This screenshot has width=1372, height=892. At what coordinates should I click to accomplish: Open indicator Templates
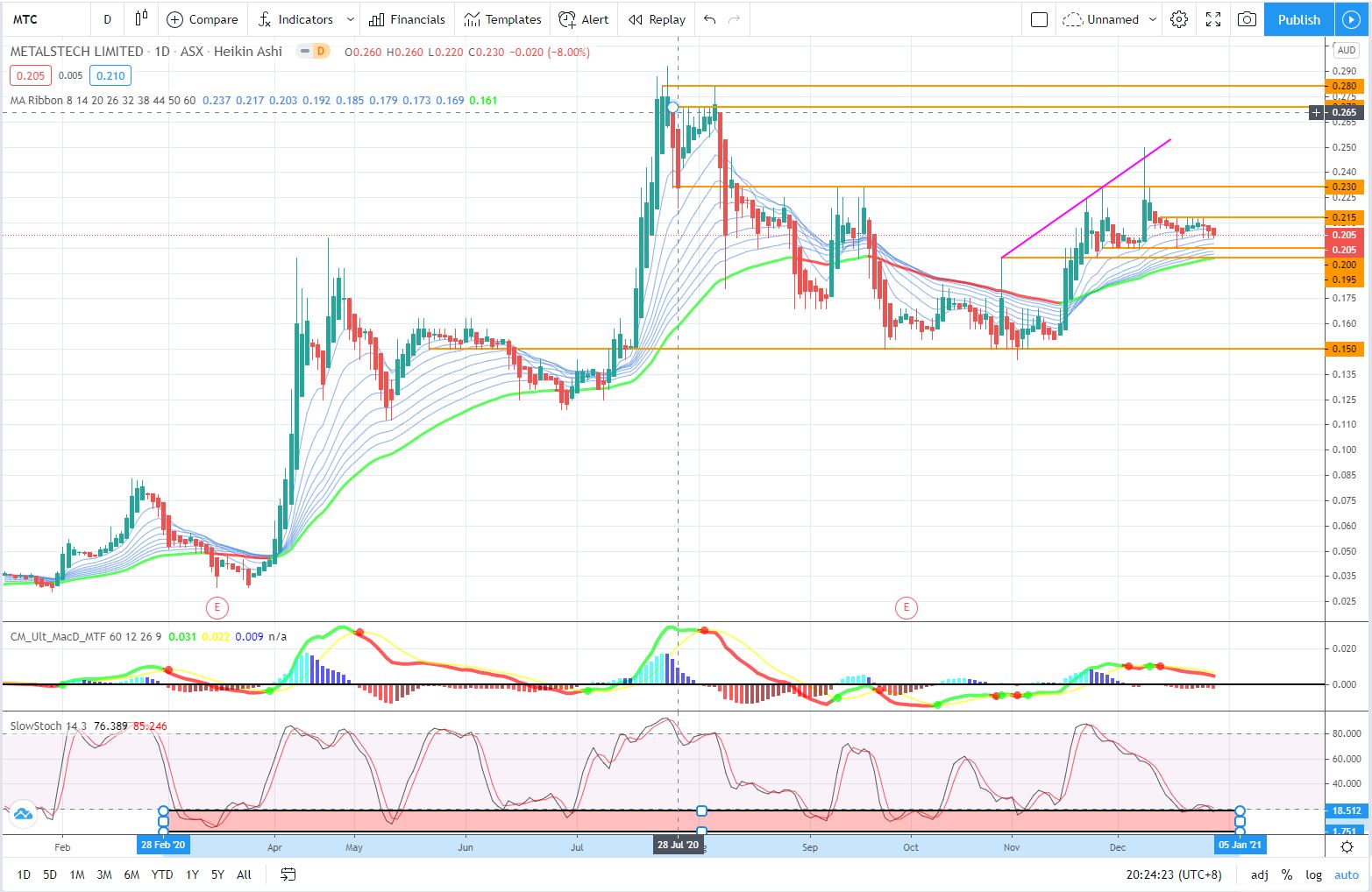point(503,19)
